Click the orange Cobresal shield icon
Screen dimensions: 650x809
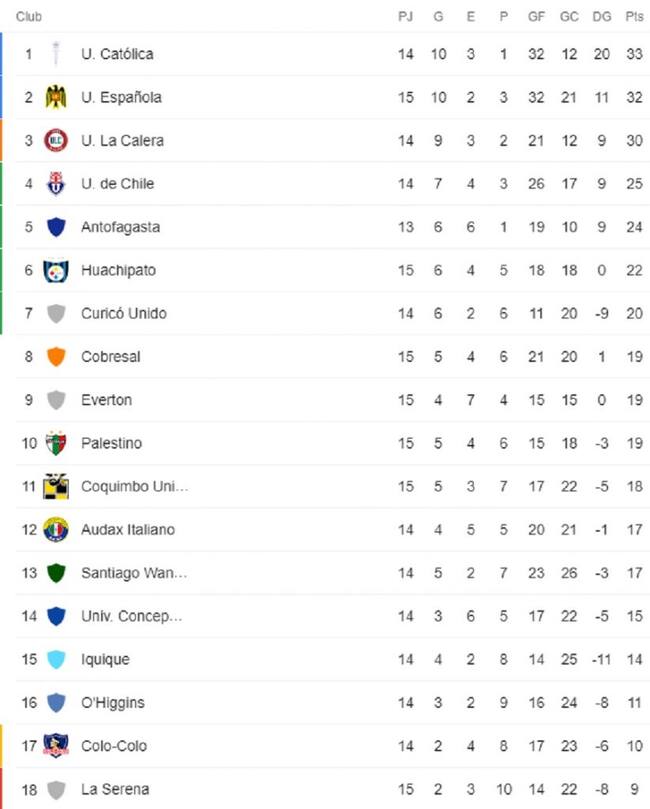(x=56, y=357)
